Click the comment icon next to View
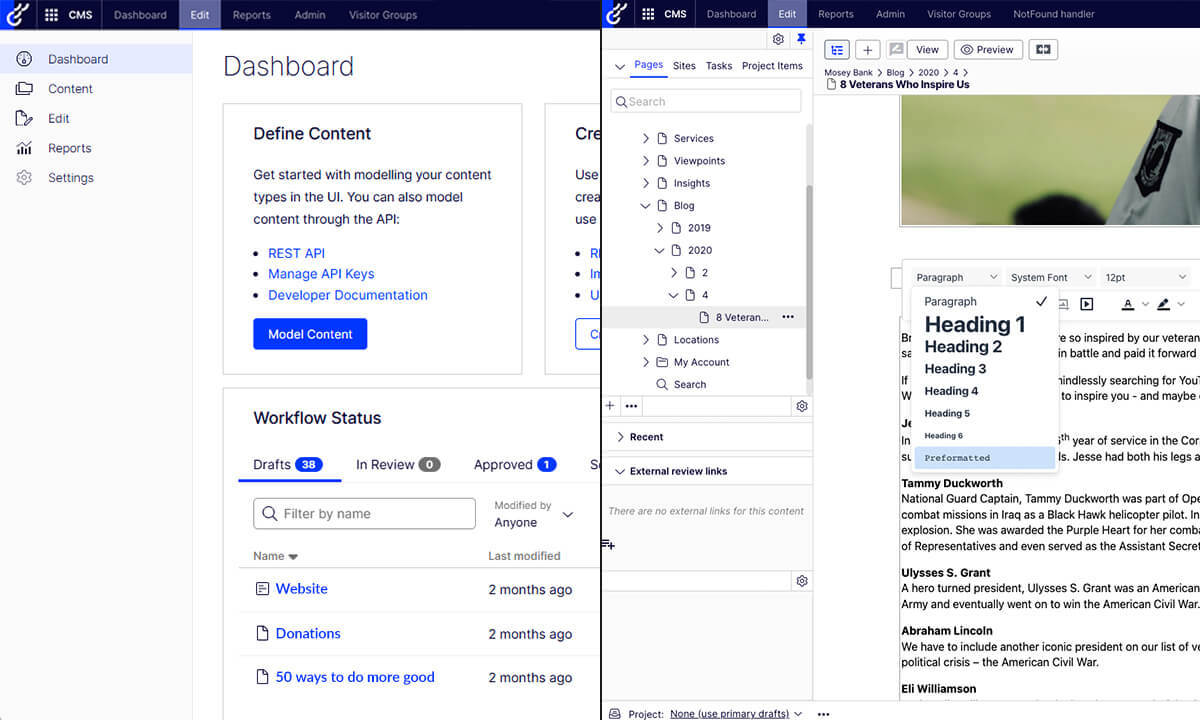The image size is (1200, 720). click(896, 49)
